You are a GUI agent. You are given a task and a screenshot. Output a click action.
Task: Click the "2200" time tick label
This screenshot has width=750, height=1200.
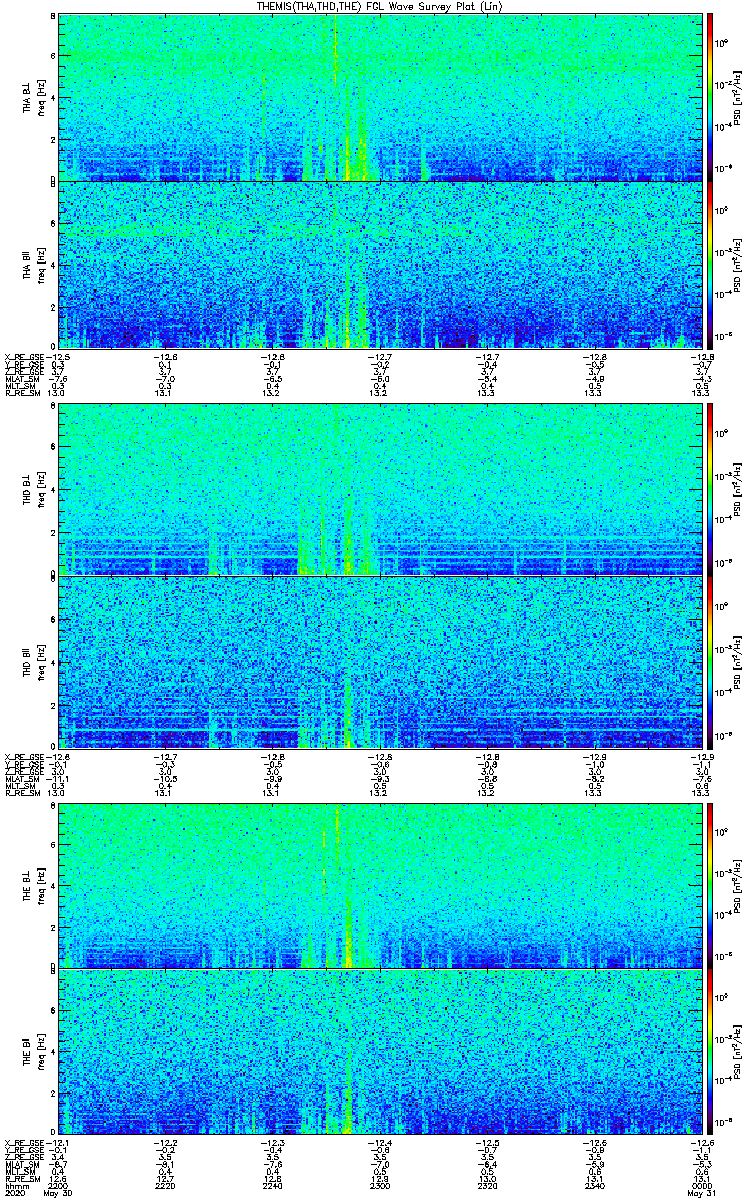(58, 1188)
